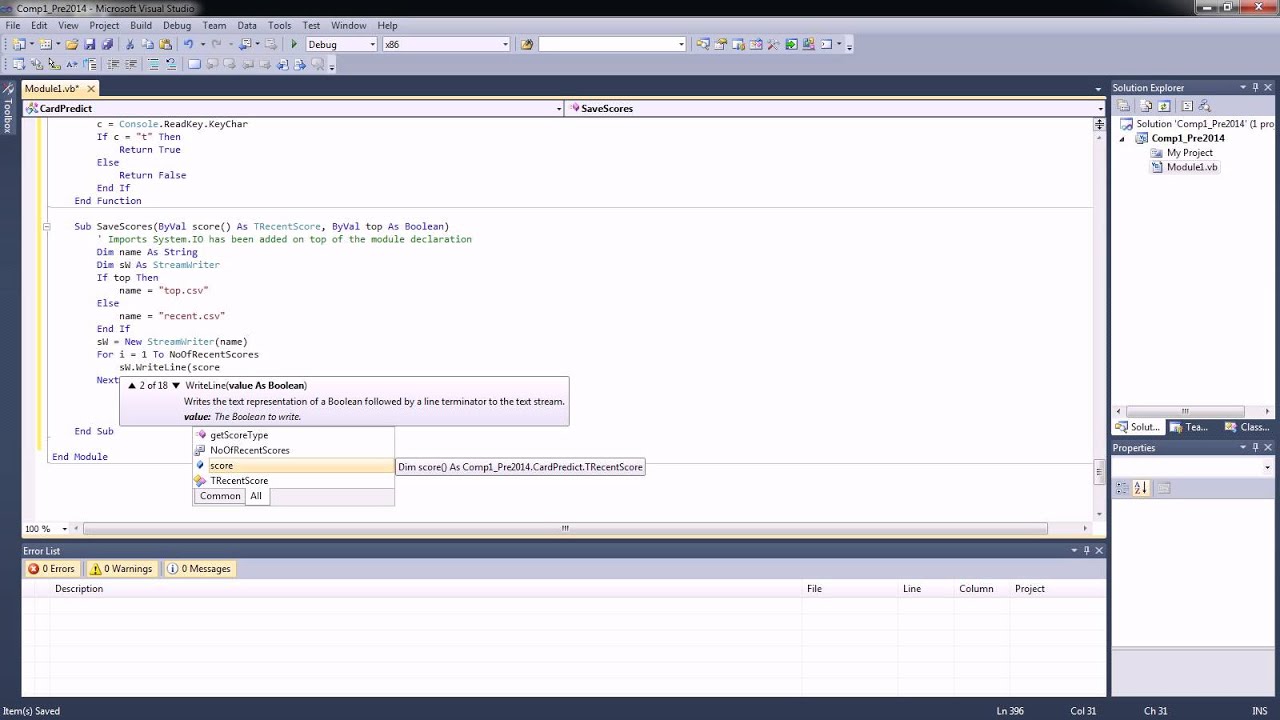Click the Find search combo box field
1280x720 pixels.
point(611,44)
